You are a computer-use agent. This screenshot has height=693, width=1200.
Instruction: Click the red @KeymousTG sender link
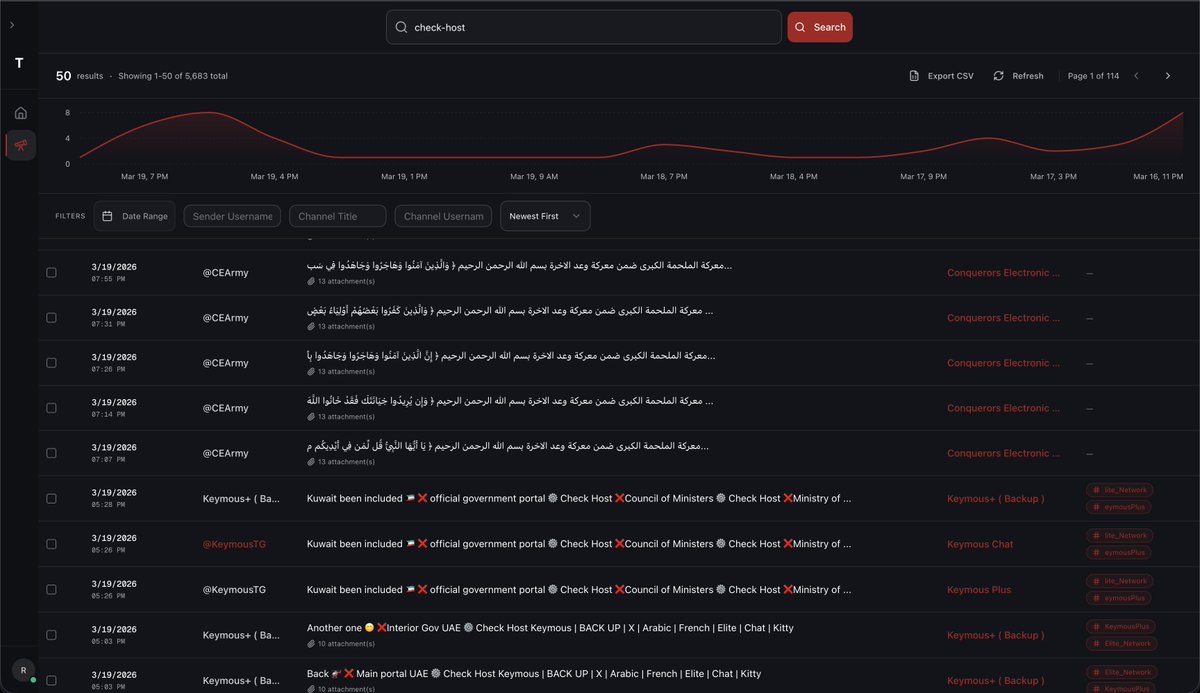[234, 544]
